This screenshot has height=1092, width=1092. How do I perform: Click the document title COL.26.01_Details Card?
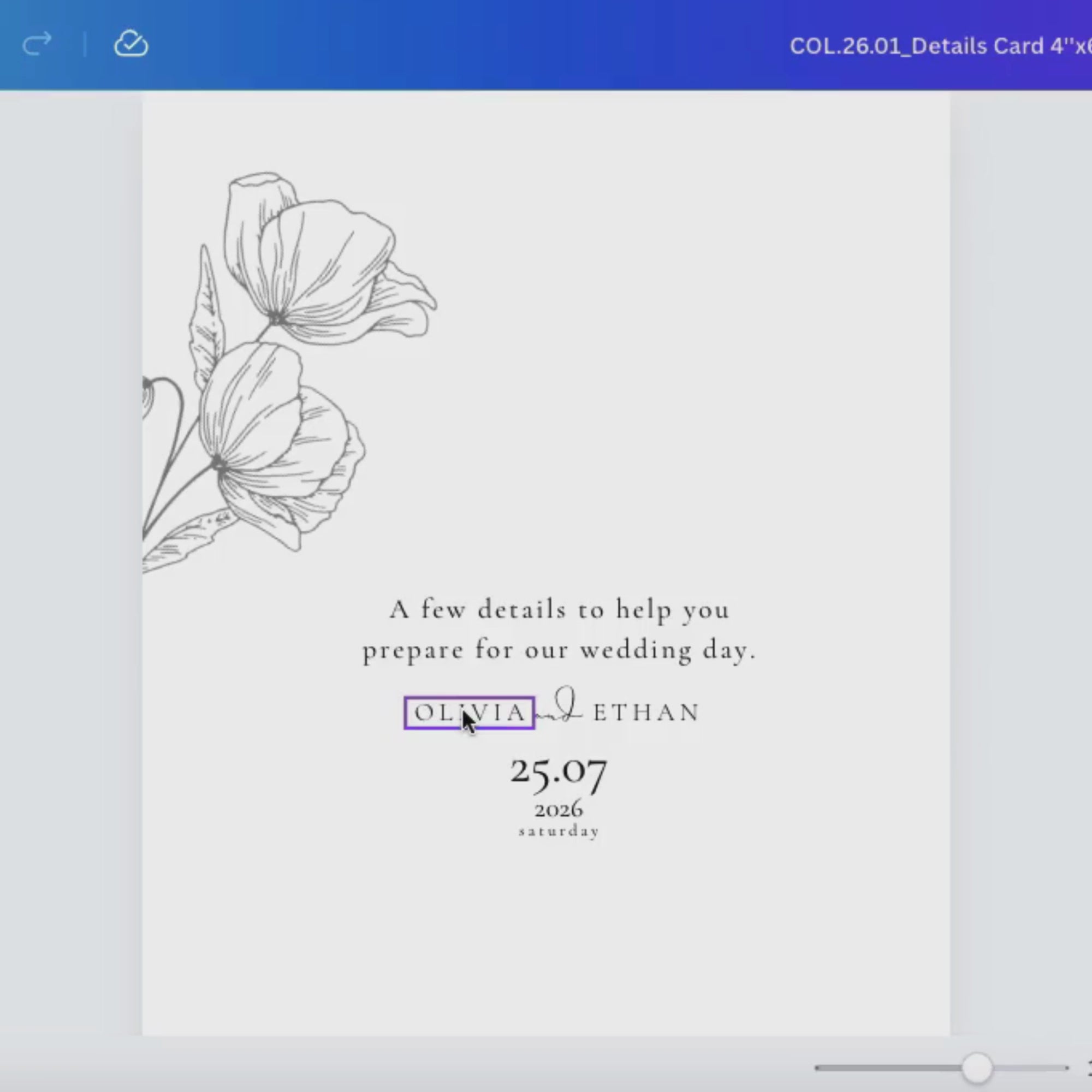click(941, 46)
